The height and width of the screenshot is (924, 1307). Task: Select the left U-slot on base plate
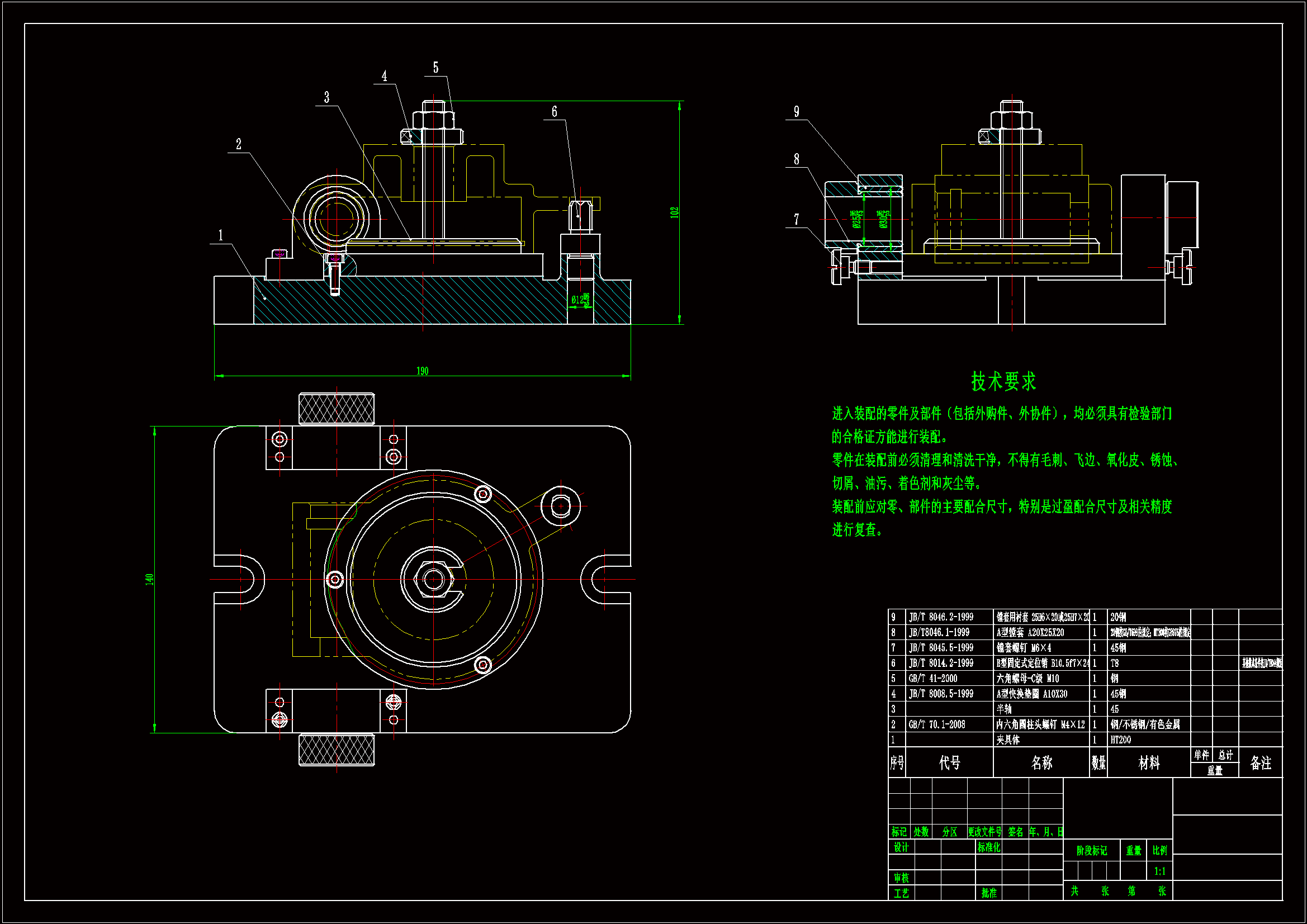[242, 579]
